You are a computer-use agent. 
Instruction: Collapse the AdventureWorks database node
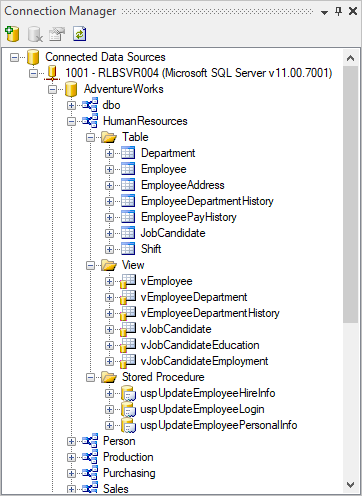(x=52, y=89)
